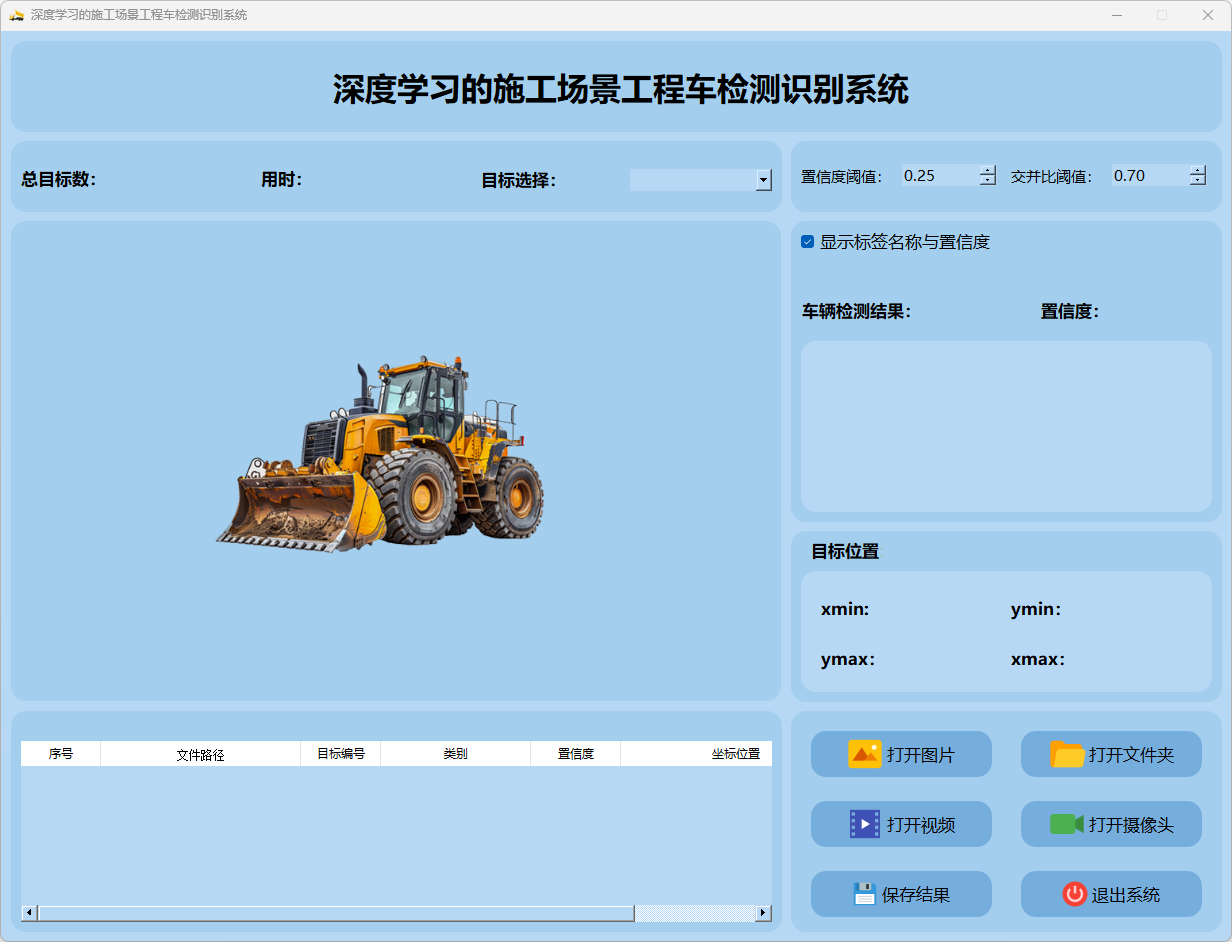Click the table's horizontal scrollbar right arrow

[x=763, y=913]
